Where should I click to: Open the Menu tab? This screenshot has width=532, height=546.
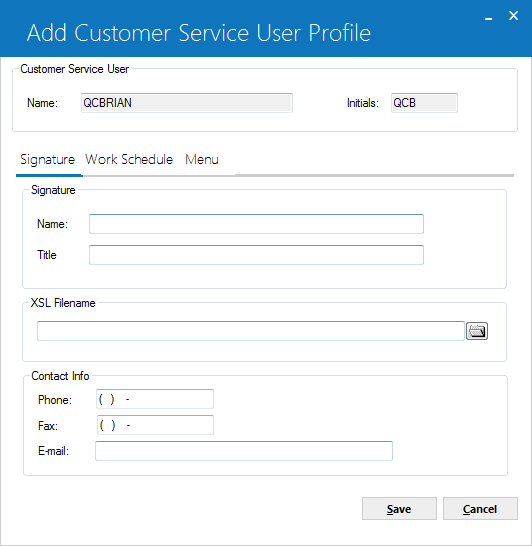coord(202,159)
